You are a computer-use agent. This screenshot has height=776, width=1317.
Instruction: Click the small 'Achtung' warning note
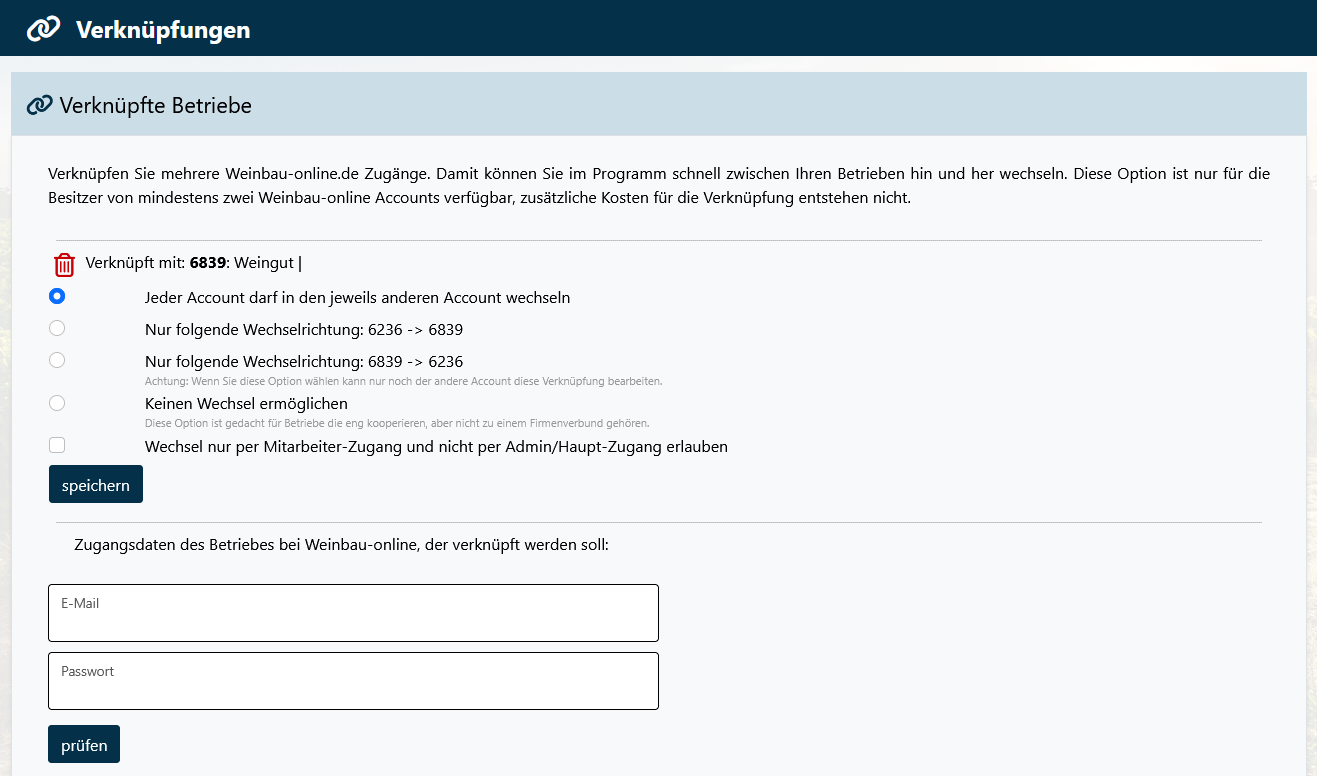click(403, 381)
